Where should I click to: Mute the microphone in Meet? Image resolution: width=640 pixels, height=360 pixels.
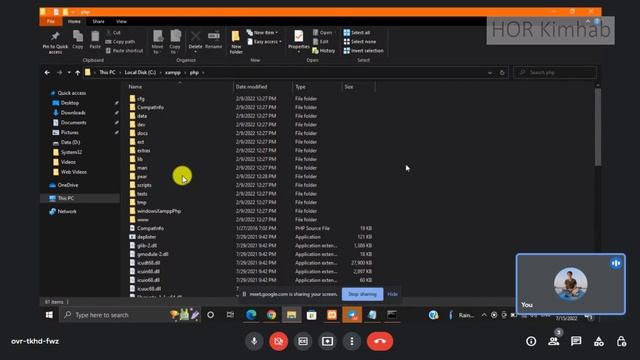pyautogui.click(x=254, y=341)
